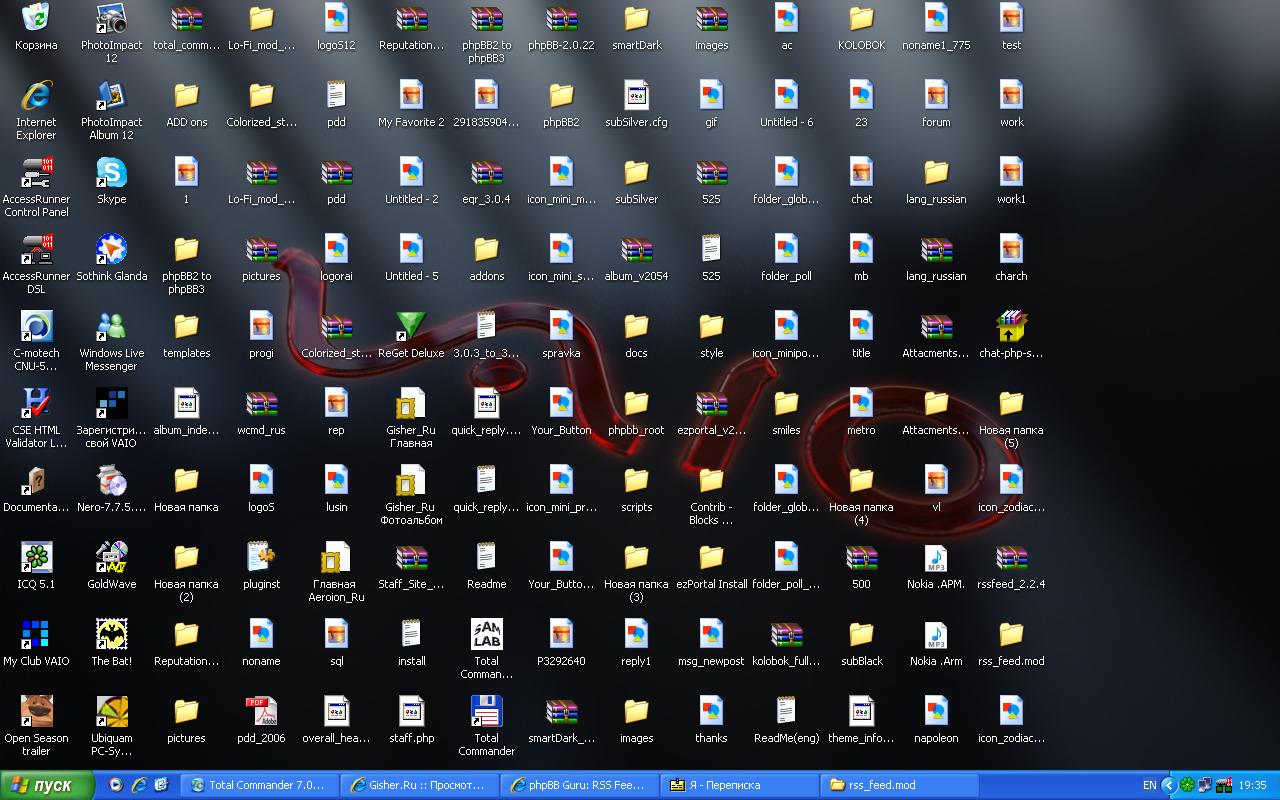Viewport: 1280px width, 800px height.
Task: Open the Skype desktop shortcut
Action: [111, 174]
